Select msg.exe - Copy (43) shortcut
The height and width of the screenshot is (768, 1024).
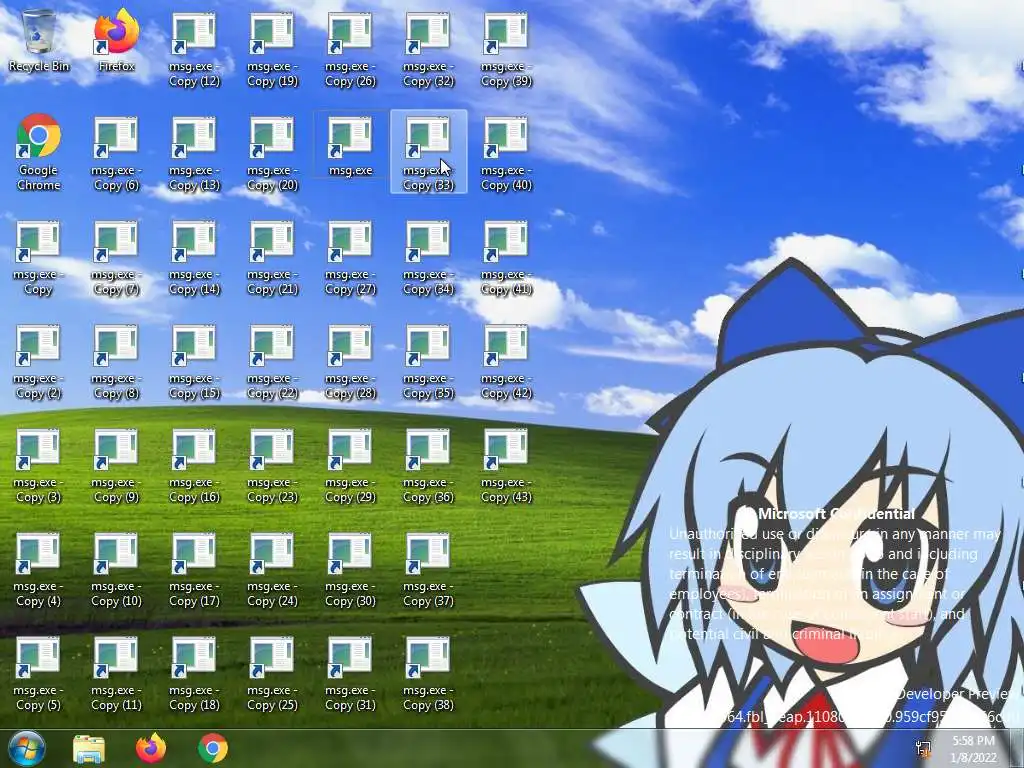click(506, 465)
